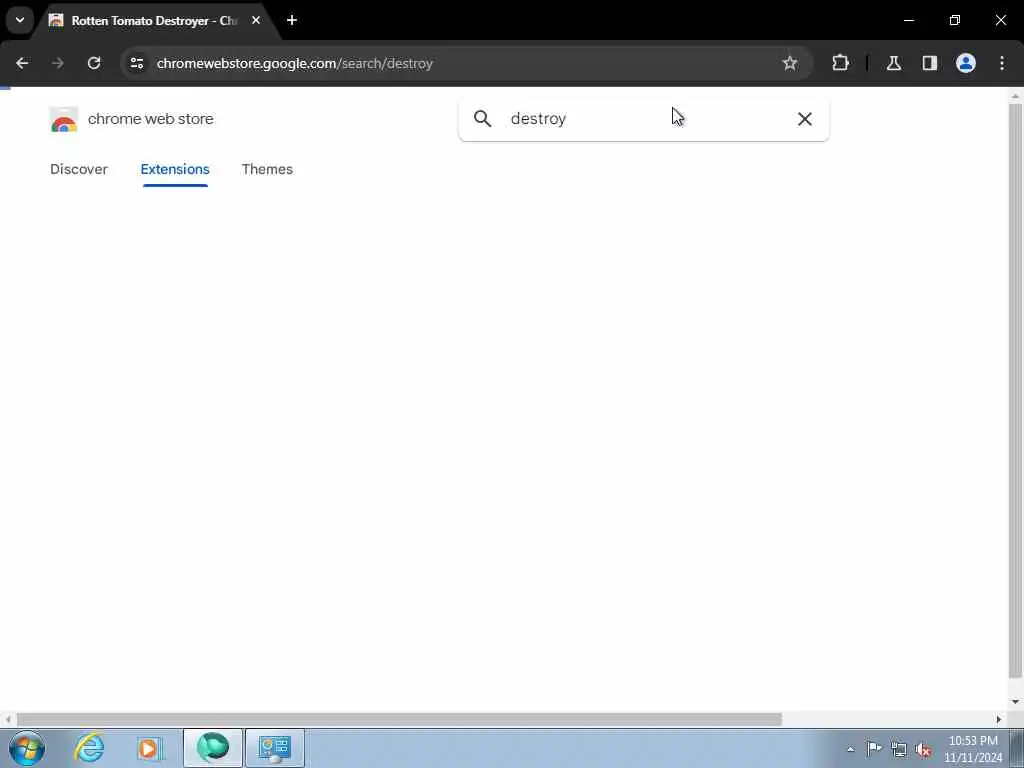The width and height of the screenshot is (1024, 768).
Task: Go back to the previous page
Action: pyautogui.click(x=22, y=63)
